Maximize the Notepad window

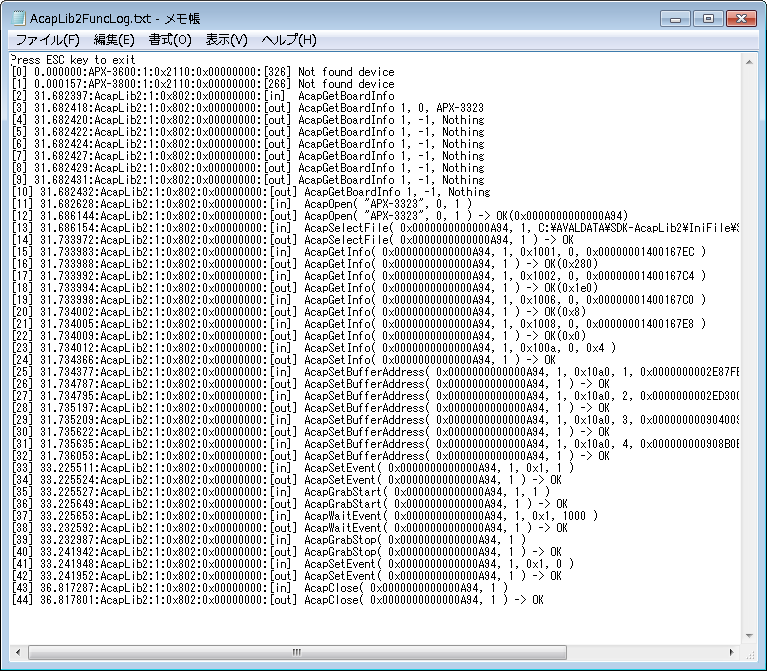coord(708,19)
